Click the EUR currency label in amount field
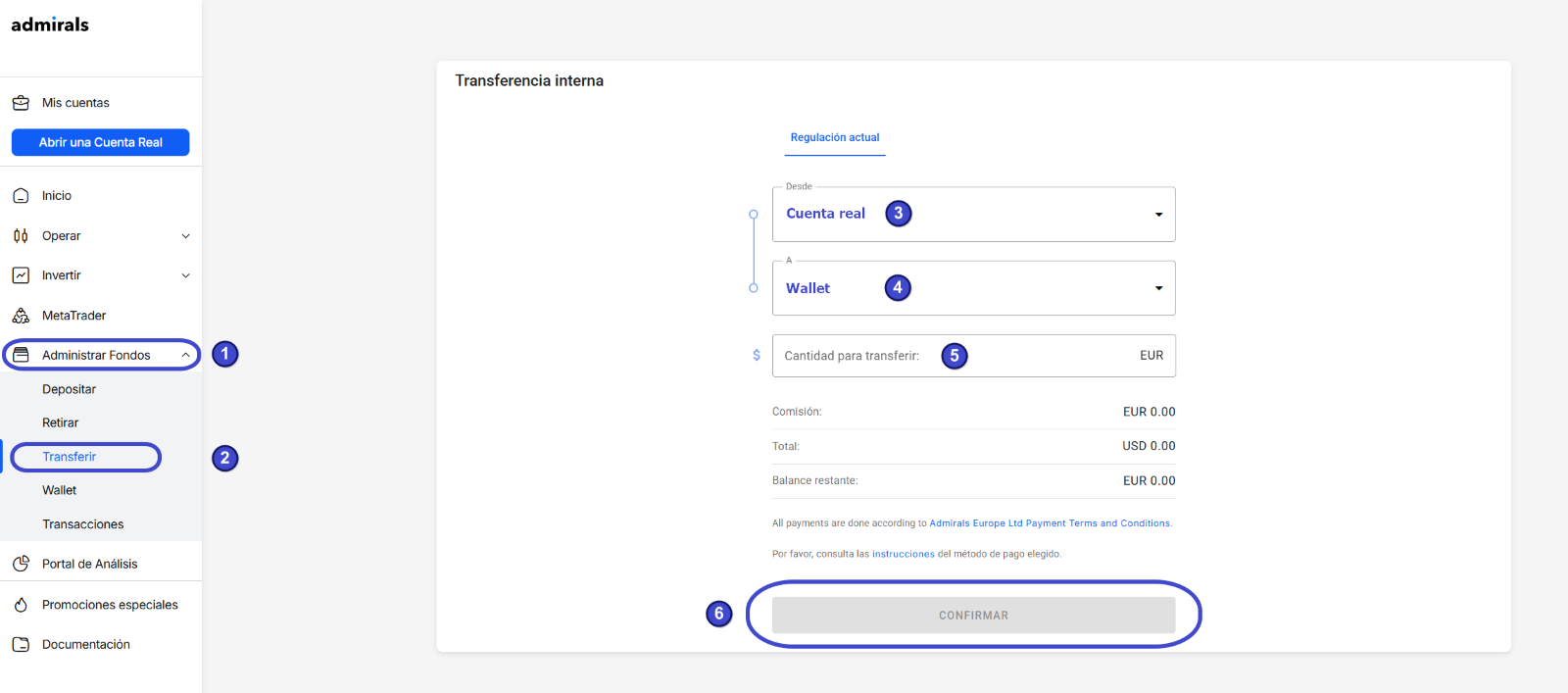The height and width of the screenshot is (693, 1568). pyautogui.click(x=1151, y=356)
